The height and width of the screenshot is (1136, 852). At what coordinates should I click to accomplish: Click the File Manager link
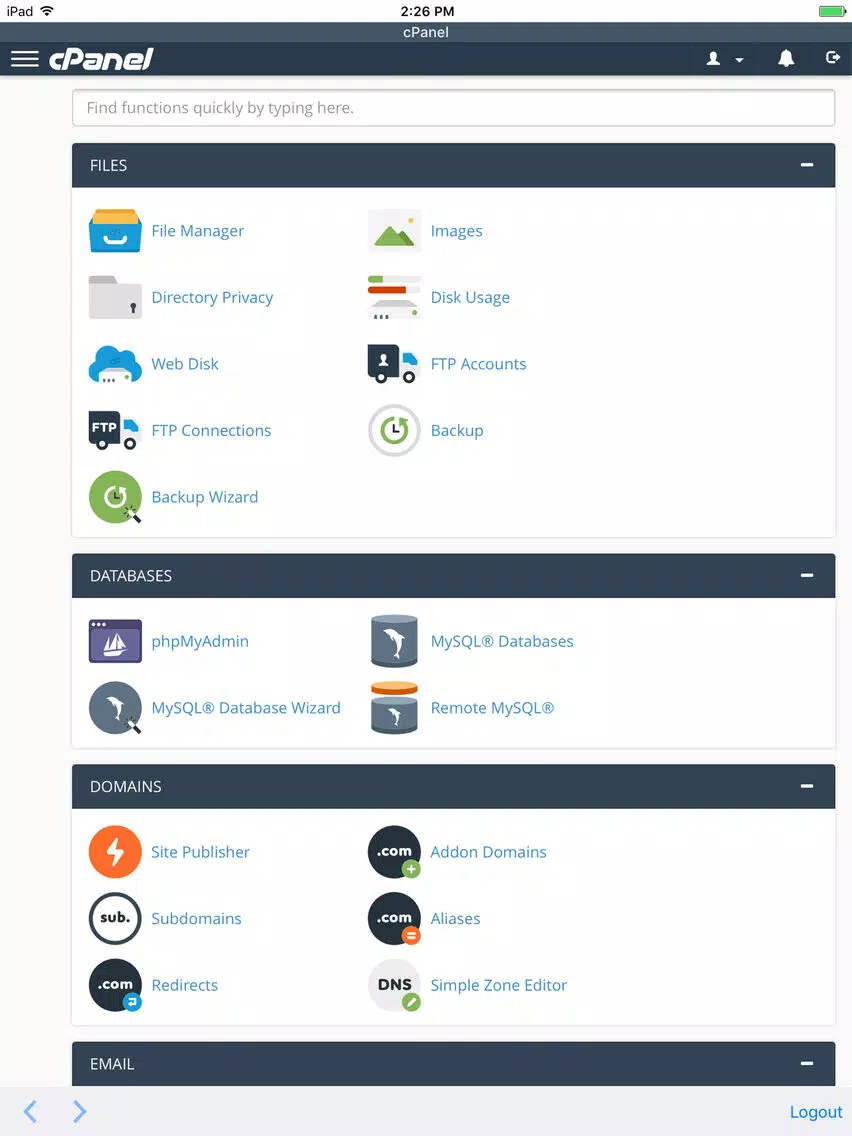coord(198,231)
